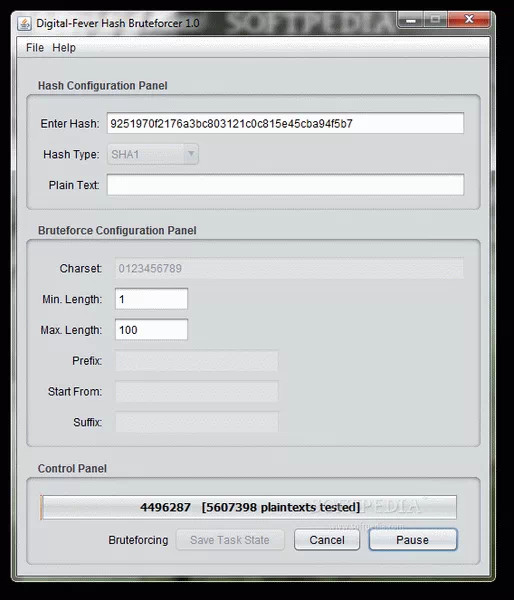The width and height of the screenshot is (514, 600).
Task: Click the Charset field showing 0123456789
Action: [x=289, y=268]
